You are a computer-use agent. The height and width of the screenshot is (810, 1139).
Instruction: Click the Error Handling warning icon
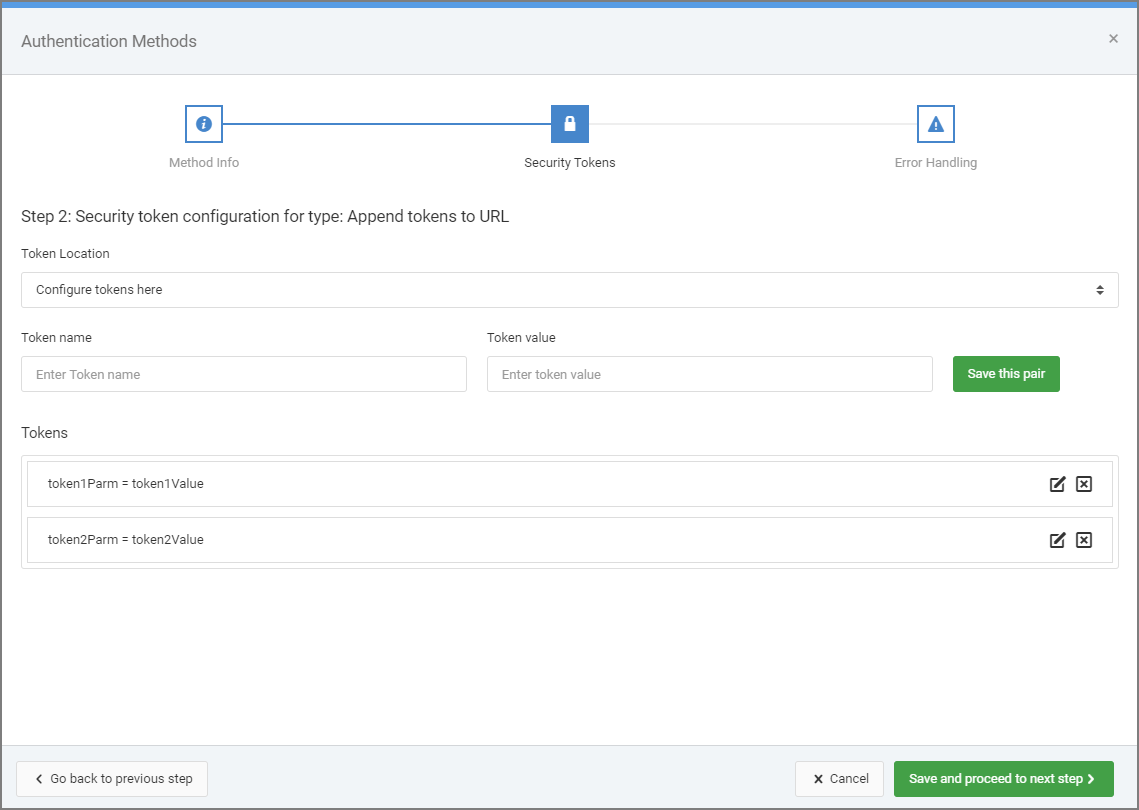click(x=936, y=124)
